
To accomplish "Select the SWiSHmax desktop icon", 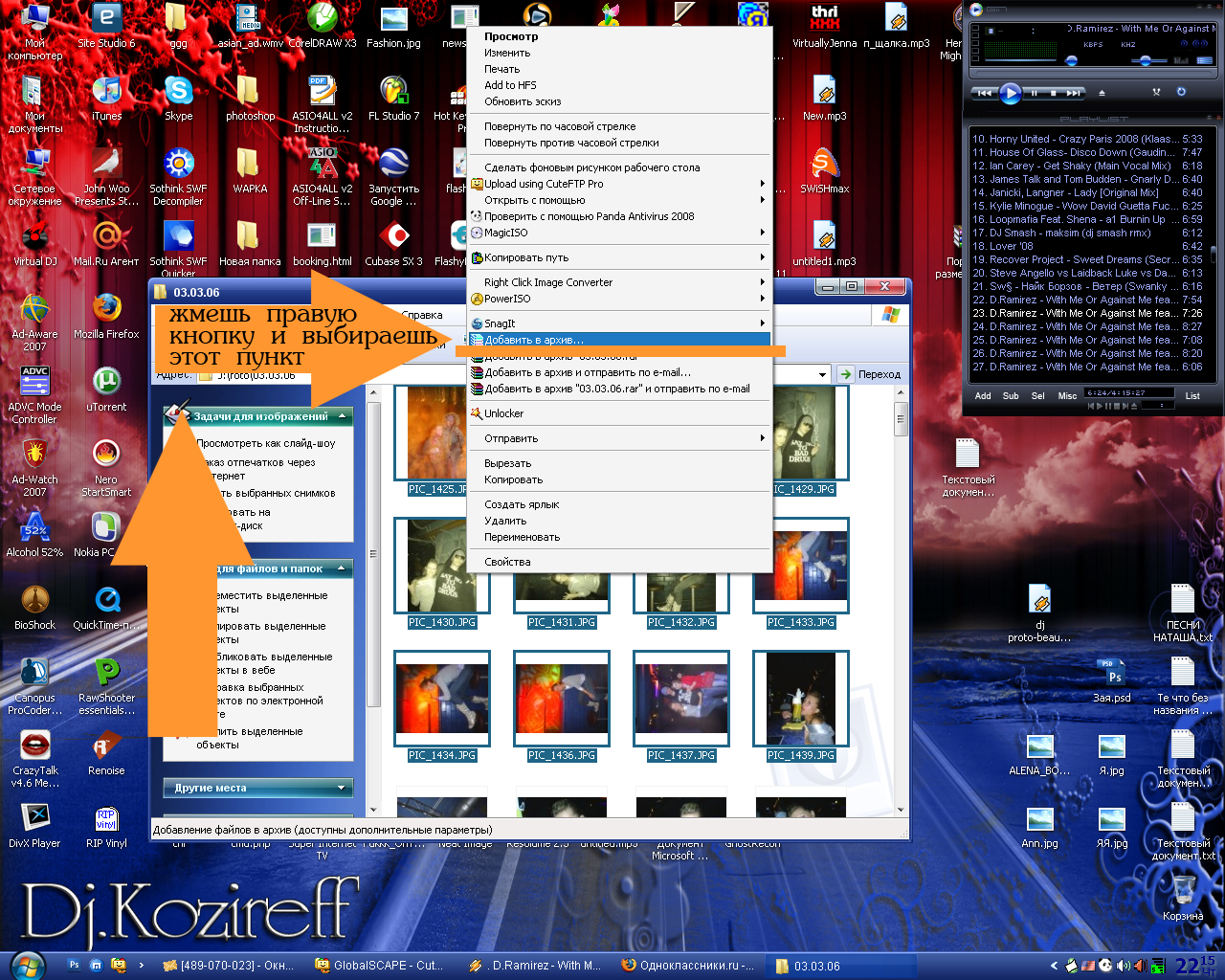I will [x=824, y=171].
